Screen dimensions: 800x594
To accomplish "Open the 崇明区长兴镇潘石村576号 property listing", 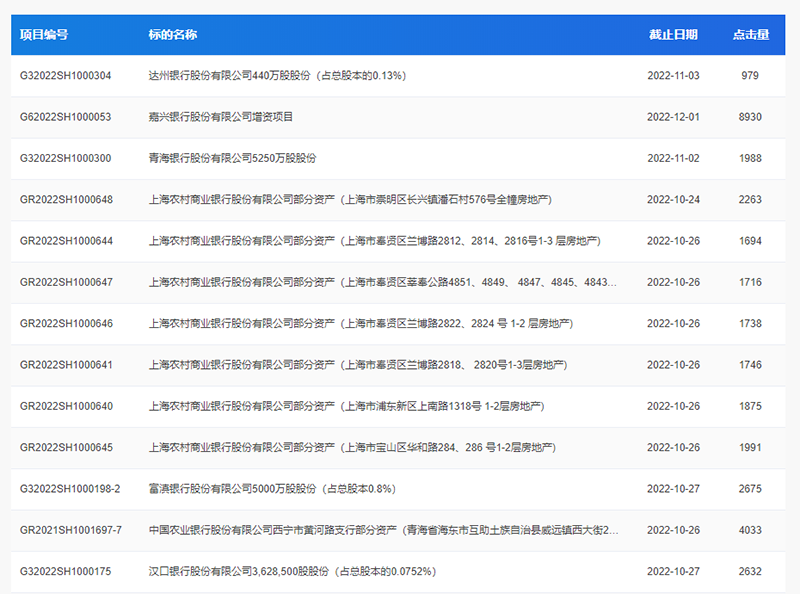I will (350, 200).
